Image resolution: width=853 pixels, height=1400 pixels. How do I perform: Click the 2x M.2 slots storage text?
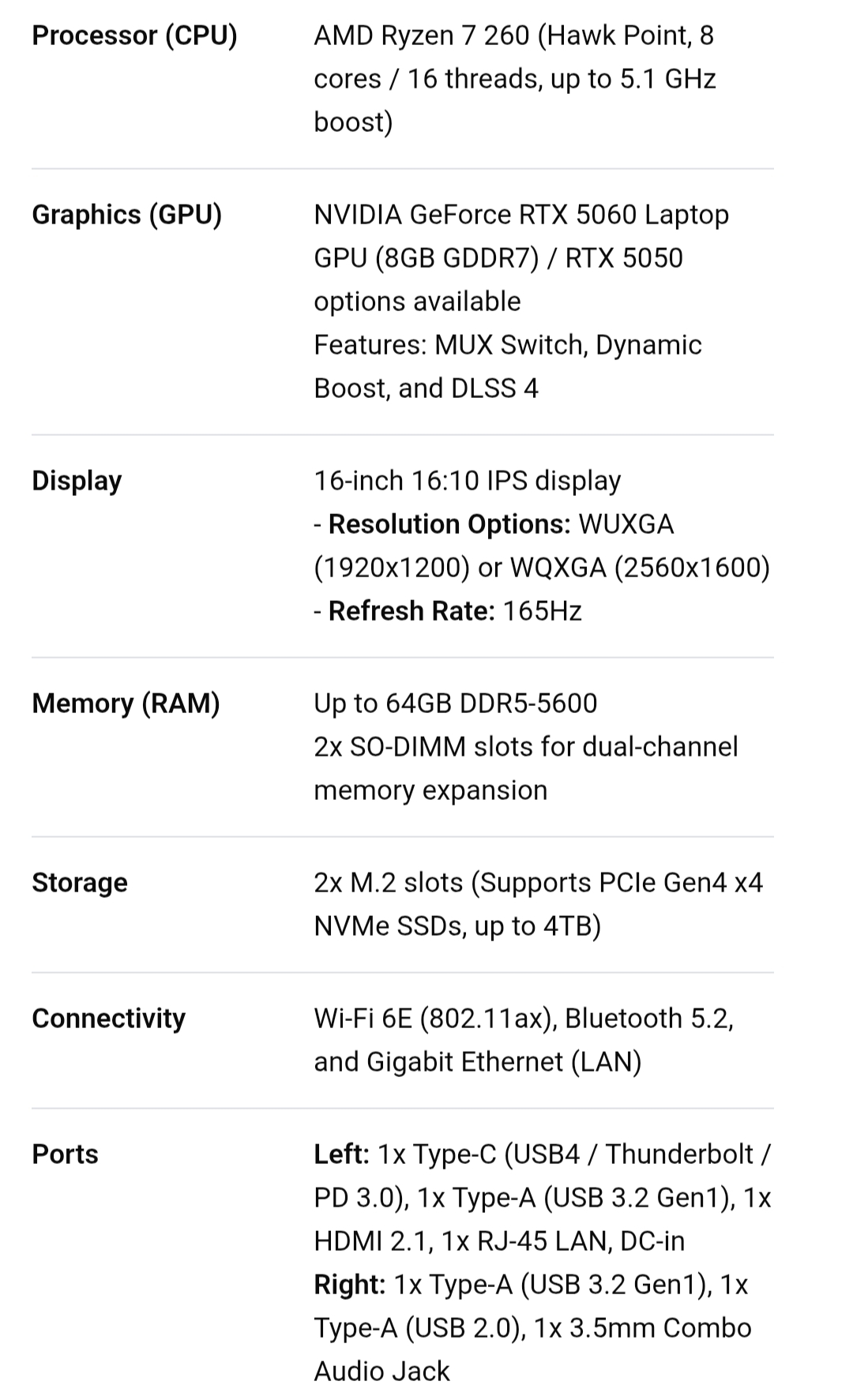(x=539, y=903)
